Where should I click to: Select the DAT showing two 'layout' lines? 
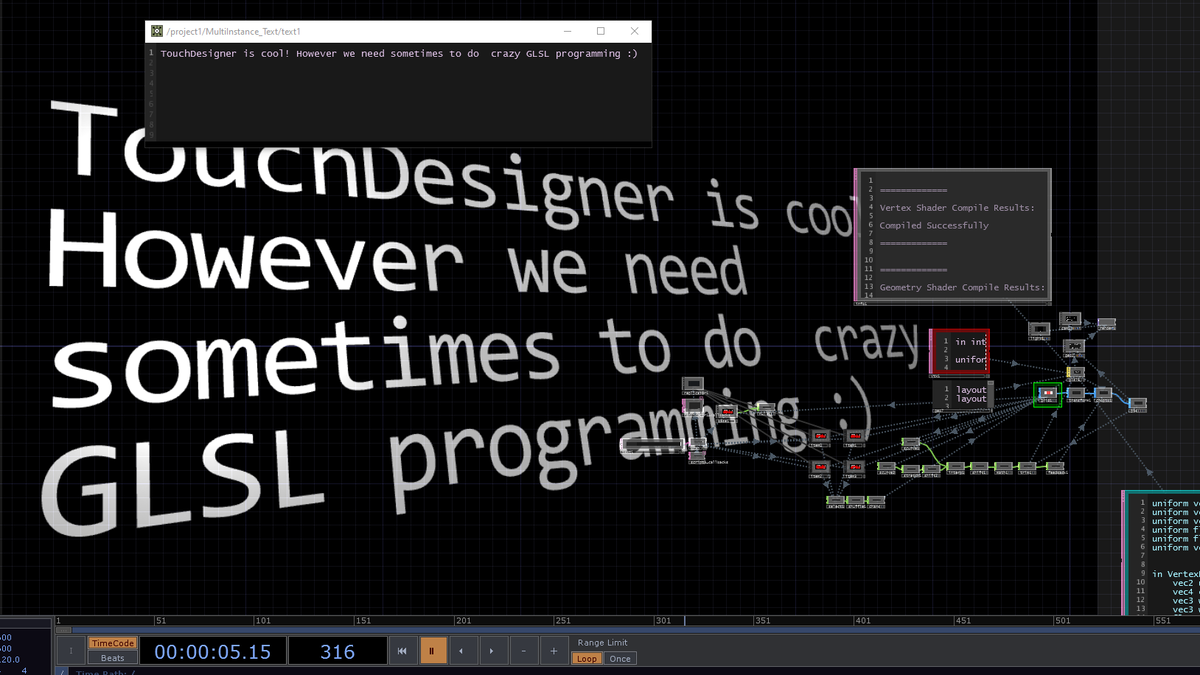coord(963,395)
